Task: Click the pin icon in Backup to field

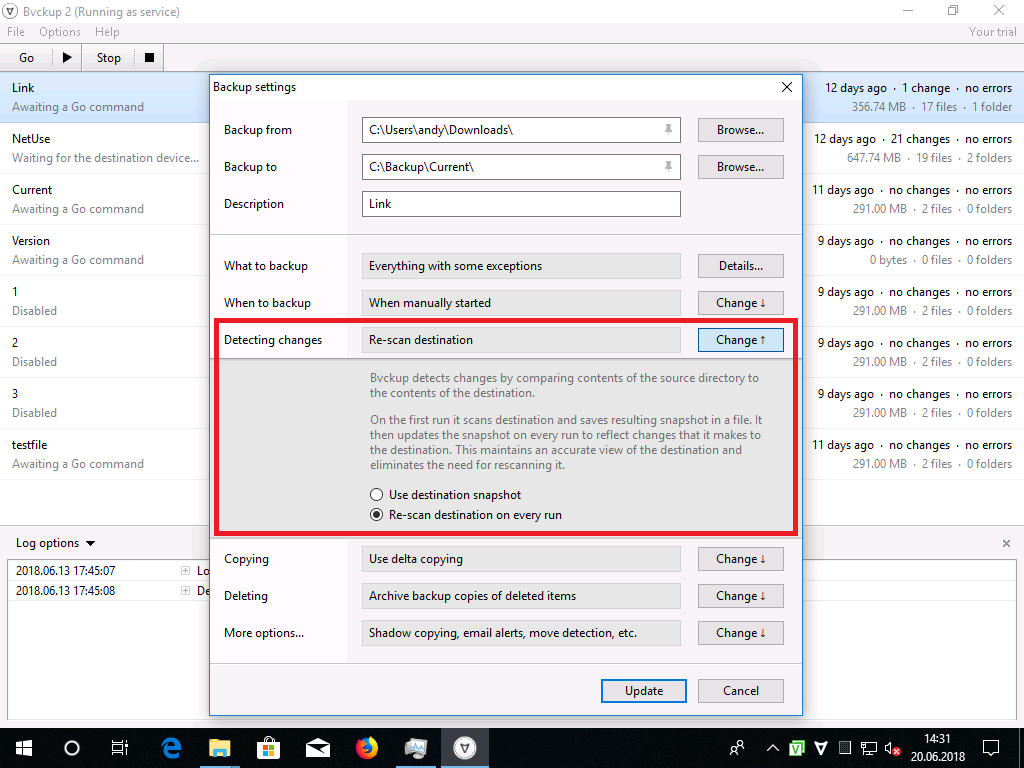Action: (668, 167)
